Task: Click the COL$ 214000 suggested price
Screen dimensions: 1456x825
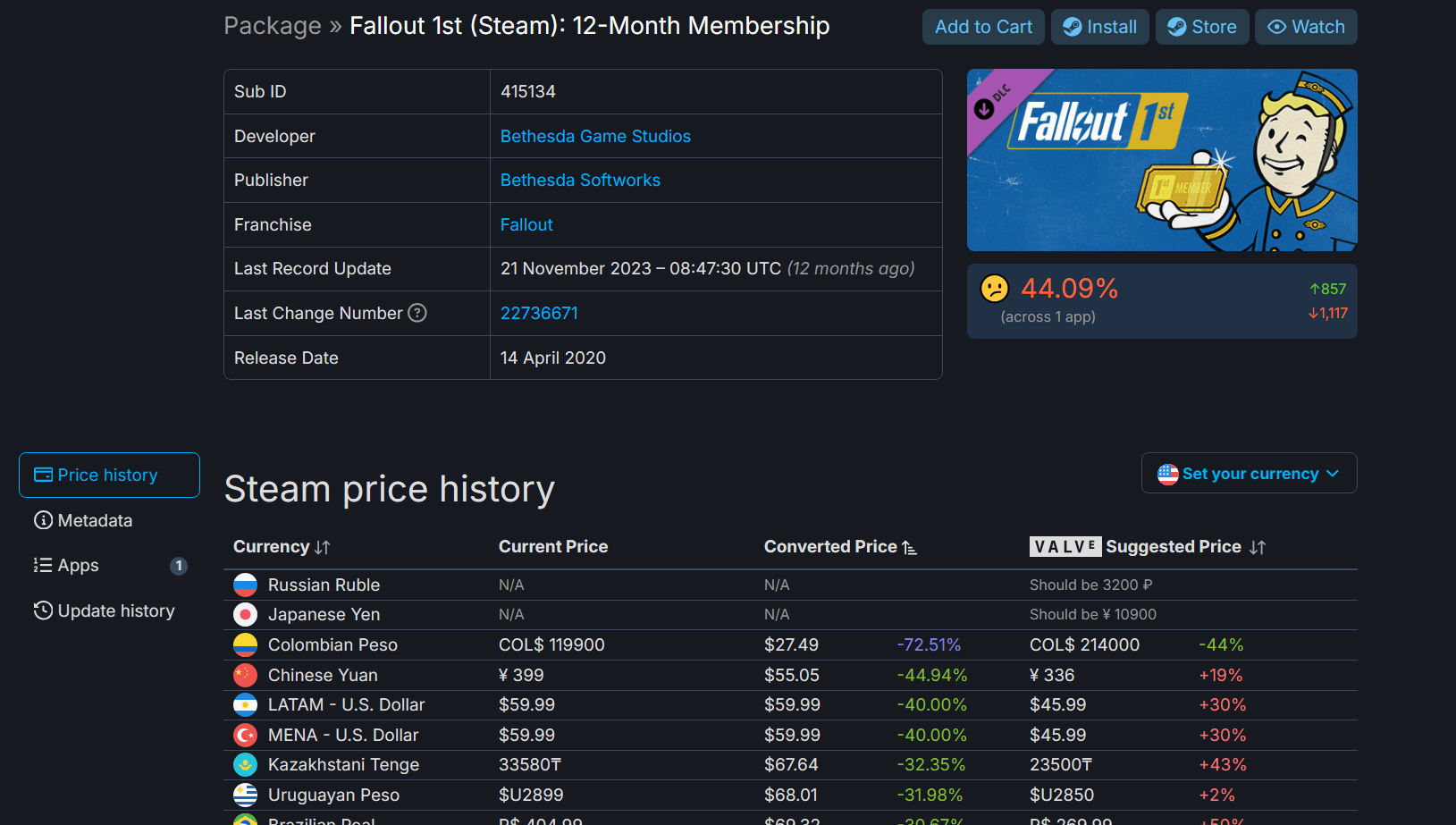Action: click(x=1084, y=644)
